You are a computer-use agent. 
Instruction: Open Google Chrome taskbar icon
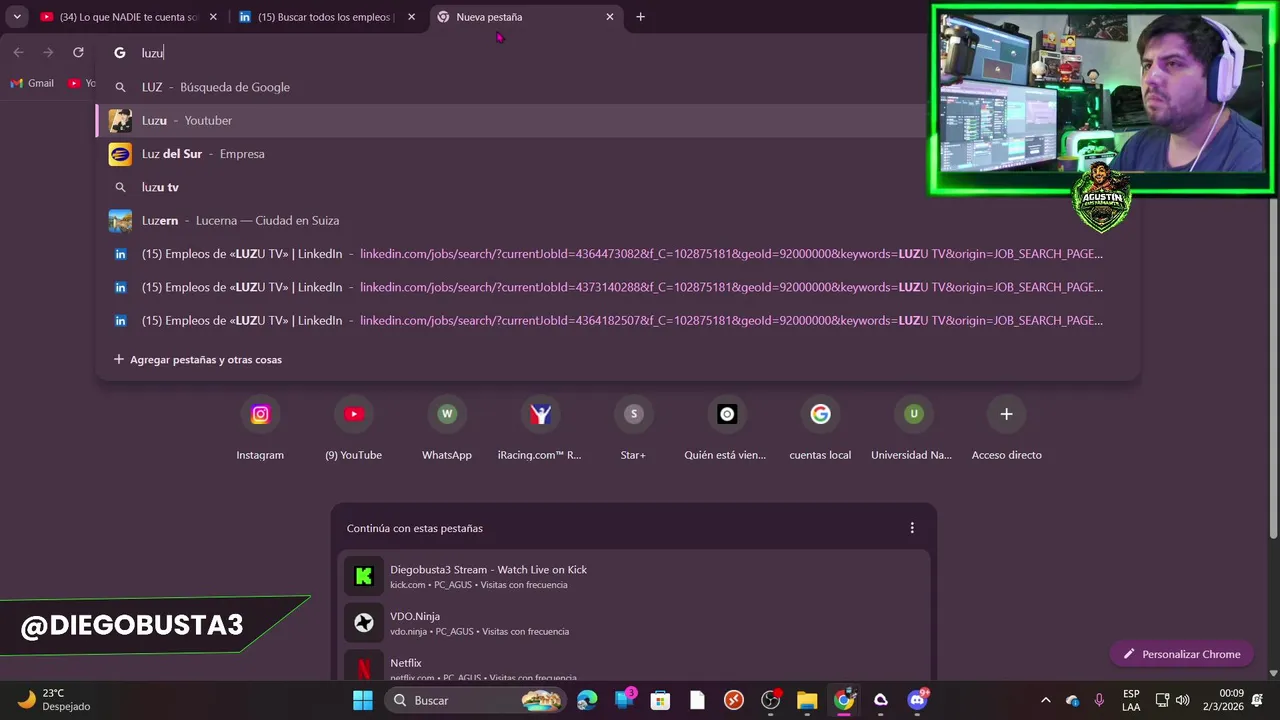tap(844, 700)
